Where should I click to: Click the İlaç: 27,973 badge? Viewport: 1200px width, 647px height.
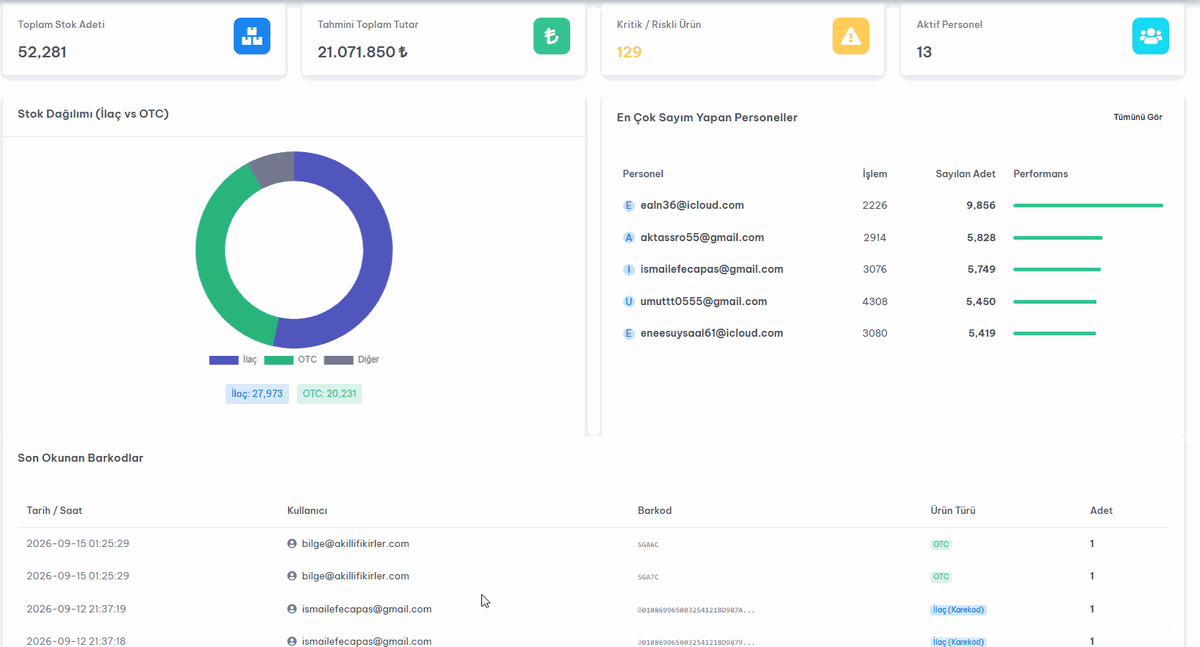[x=257, y=394]
